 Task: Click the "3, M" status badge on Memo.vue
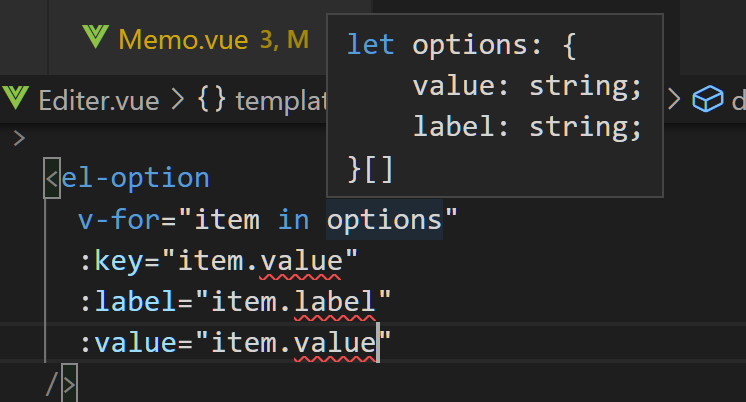click(284, 39)
